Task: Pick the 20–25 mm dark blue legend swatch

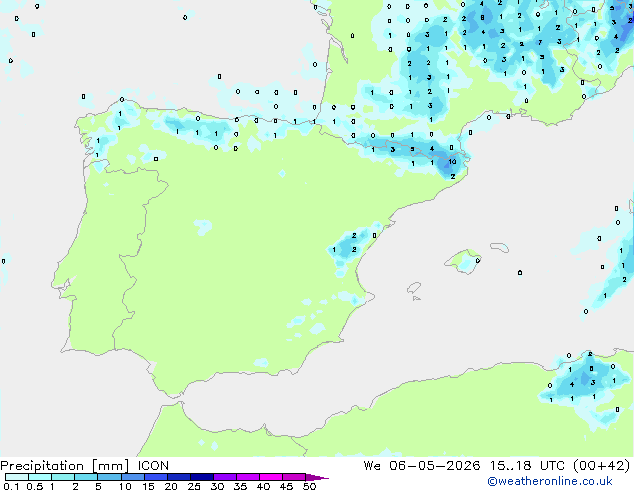Action: pyautogui.click(x=179, y=477)
